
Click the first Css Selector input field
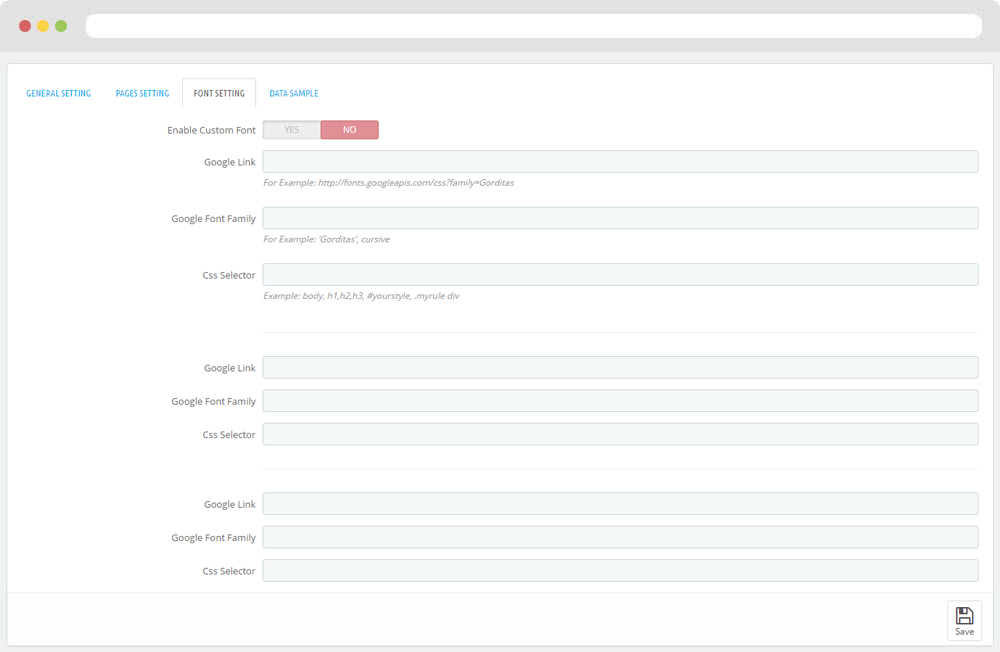[620, 275]
